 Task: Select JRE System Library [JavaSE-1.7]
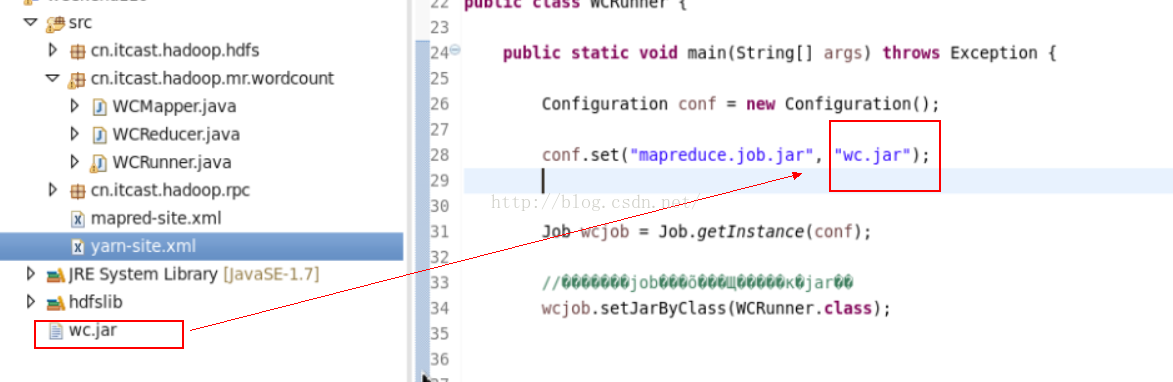coord(193,274)
